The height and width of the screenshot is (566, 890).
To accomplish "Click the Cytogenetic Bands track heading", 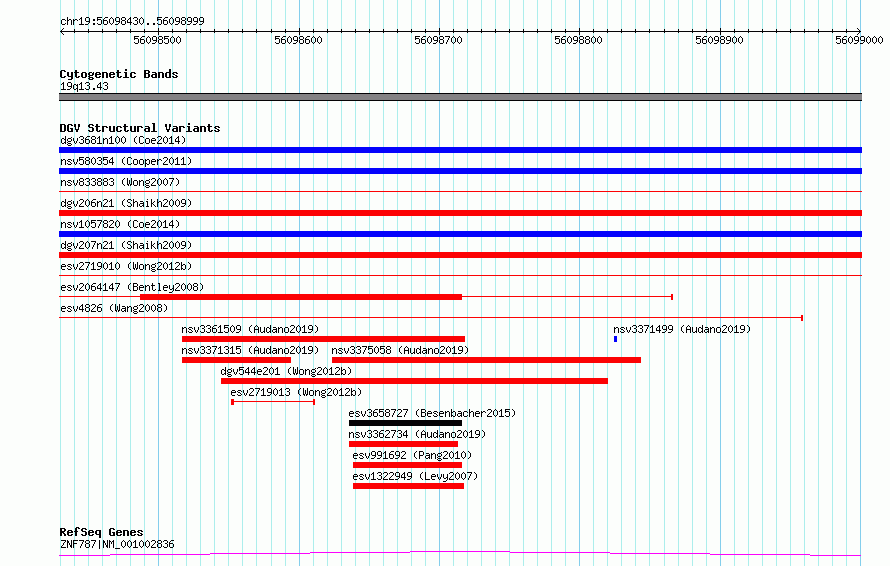I will [x=119, y=74].
